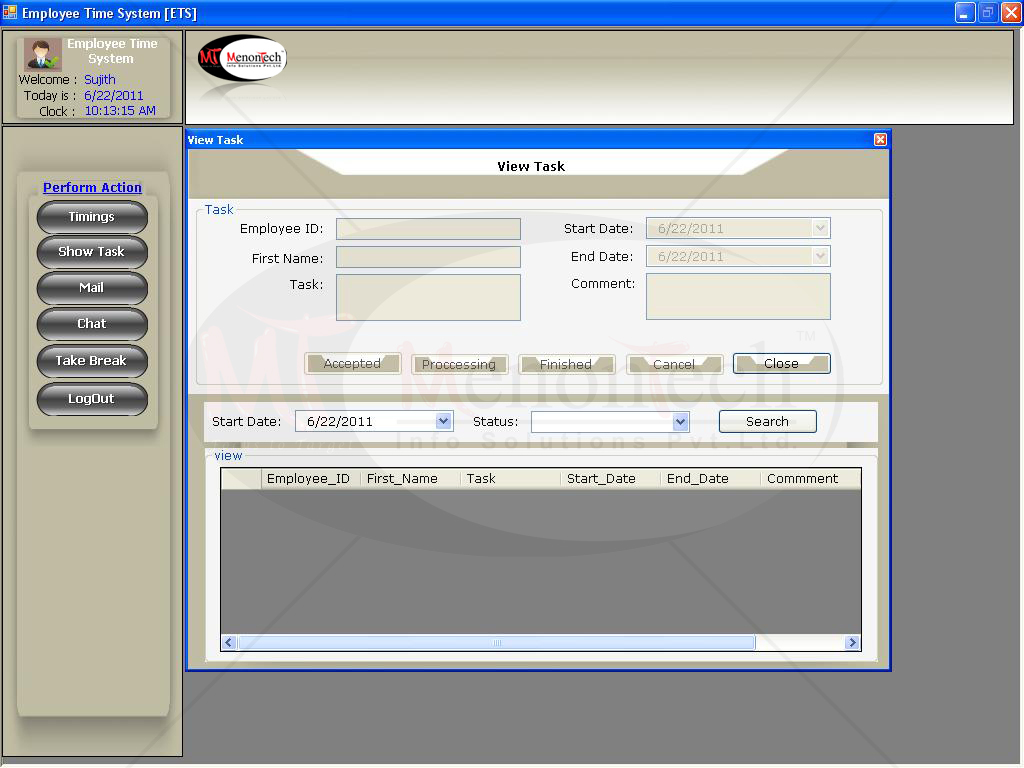Open the Timings action
Screen dimensions: 1024x768
[92, 217]
